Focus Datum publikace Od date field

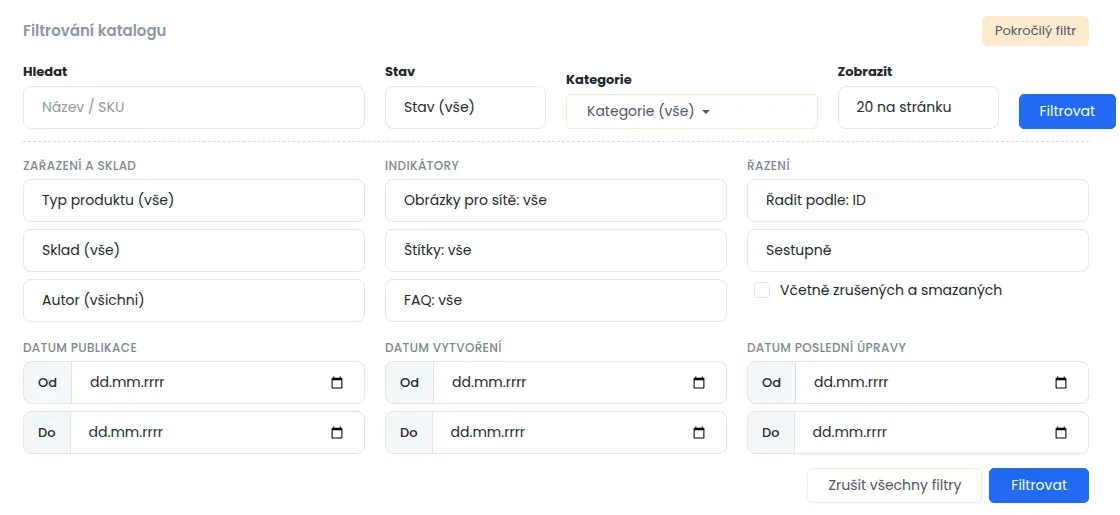click(x=217, y=383)
